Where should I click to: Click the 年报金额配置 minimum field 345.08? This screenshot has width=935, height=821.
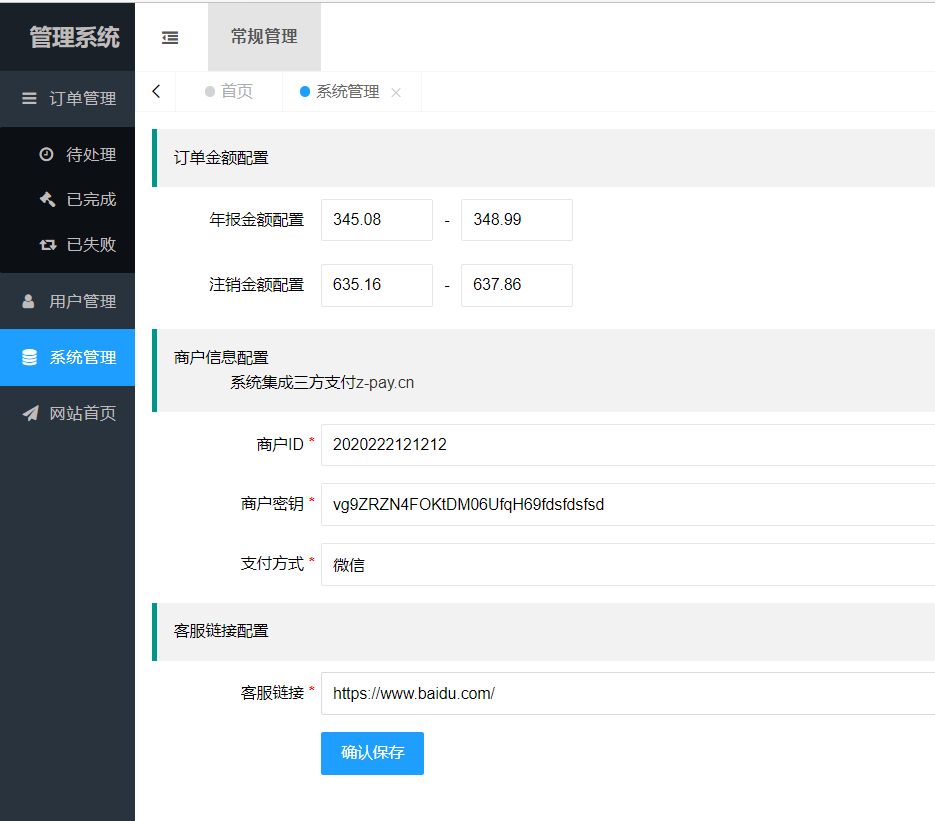376,220
